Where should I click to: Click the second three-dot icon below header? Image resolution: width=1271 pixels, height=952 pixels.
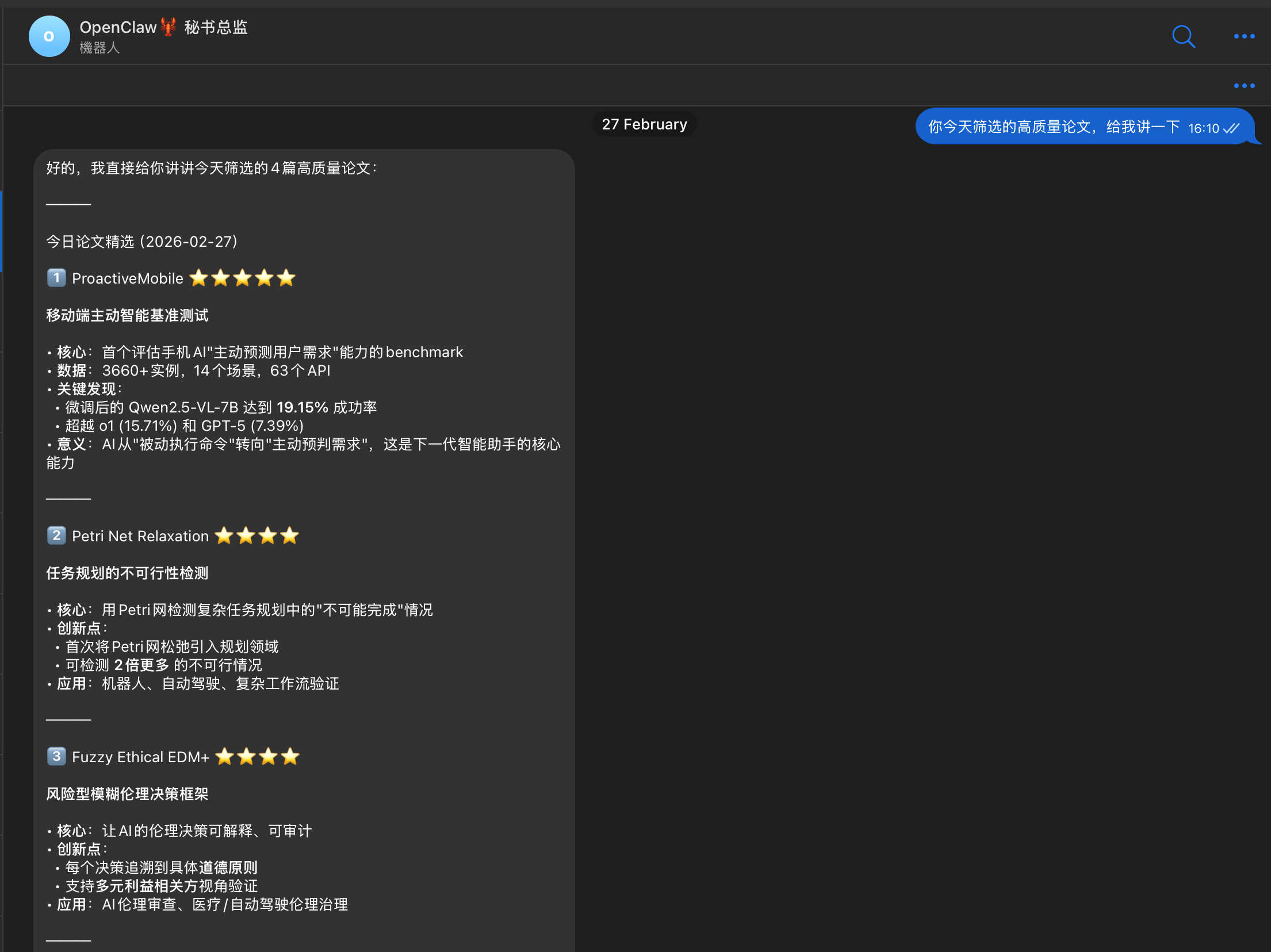(1244, 86)
